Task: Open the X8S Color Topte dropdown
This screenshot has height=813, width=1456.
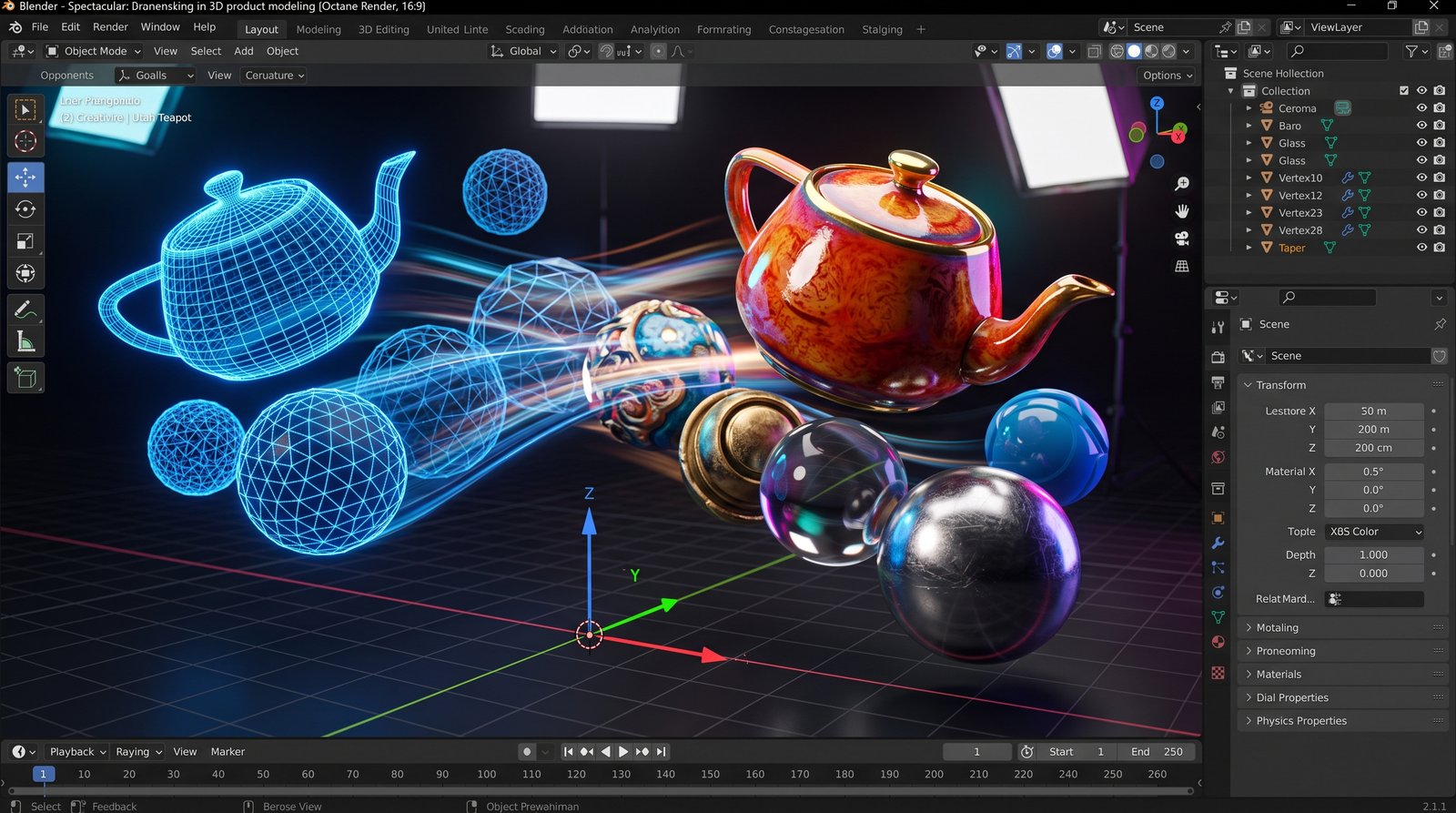Action: pyautogui.click(x=1374, y=532)
